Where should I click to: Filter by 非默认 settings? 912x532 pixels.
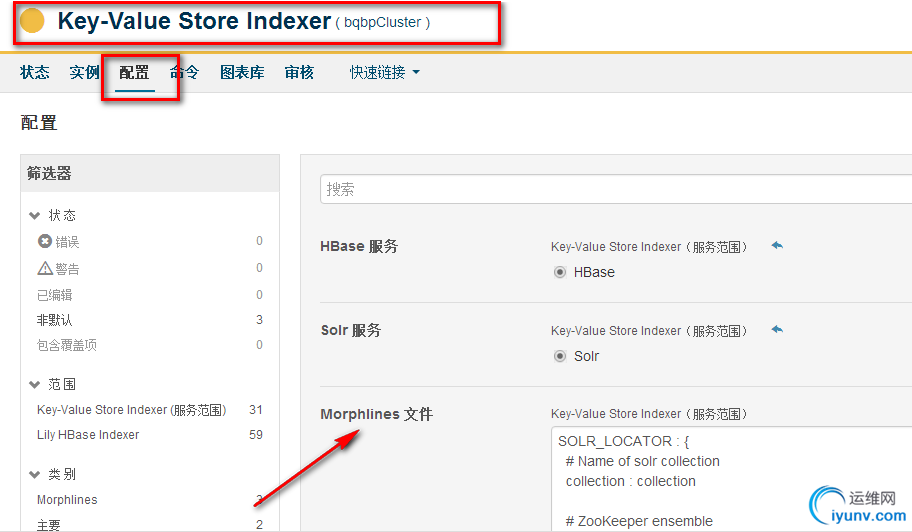pos(55,320)
